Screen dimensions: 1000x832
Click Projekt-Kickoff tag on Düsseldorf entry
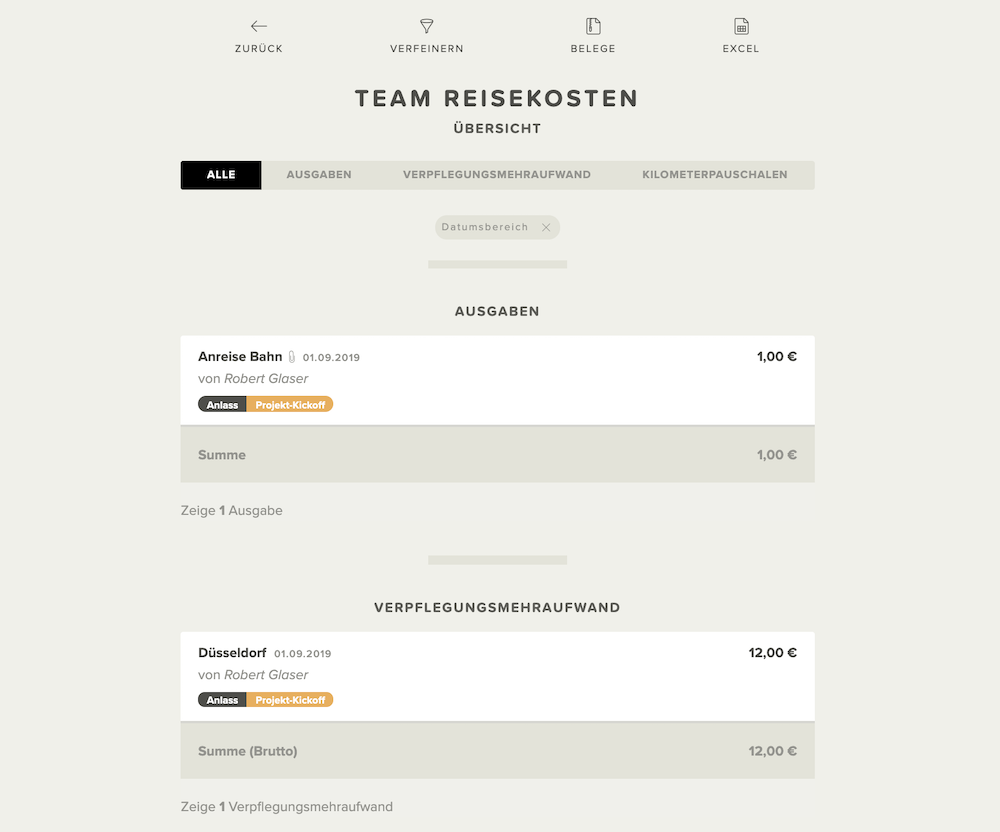pos(290,700)
